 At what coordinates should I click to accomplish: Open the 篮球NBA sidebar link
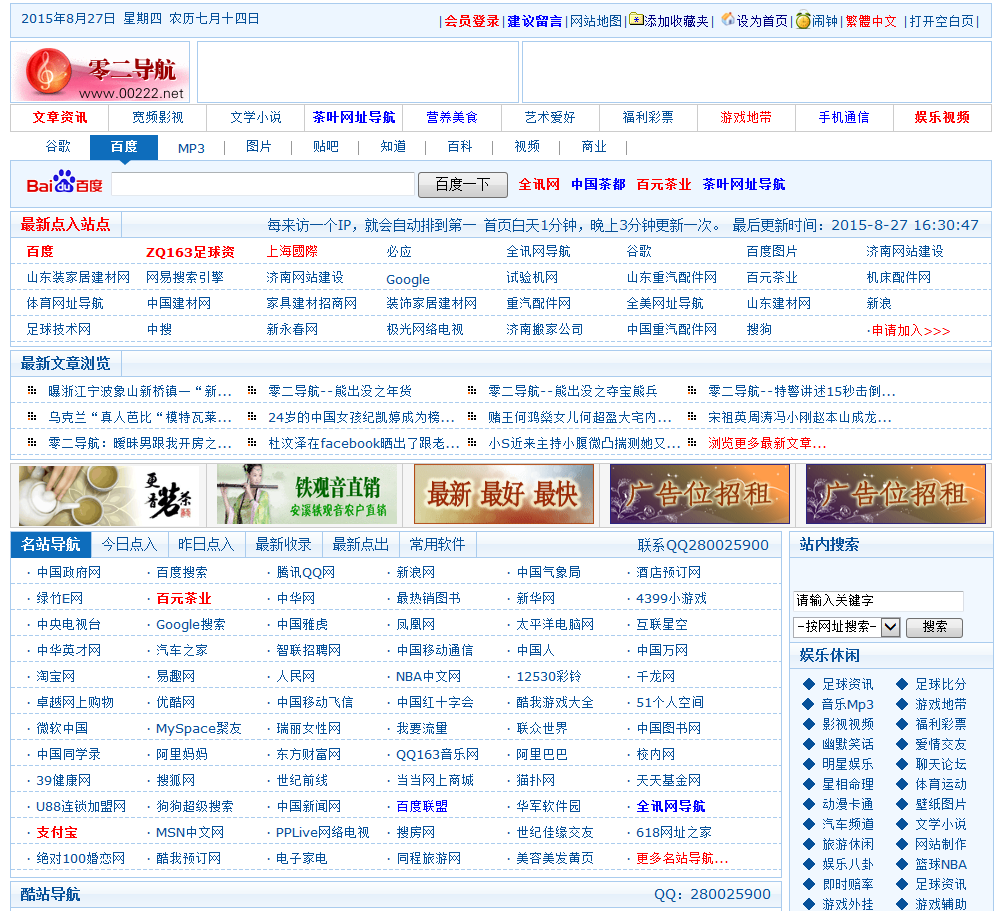point(941,864)
